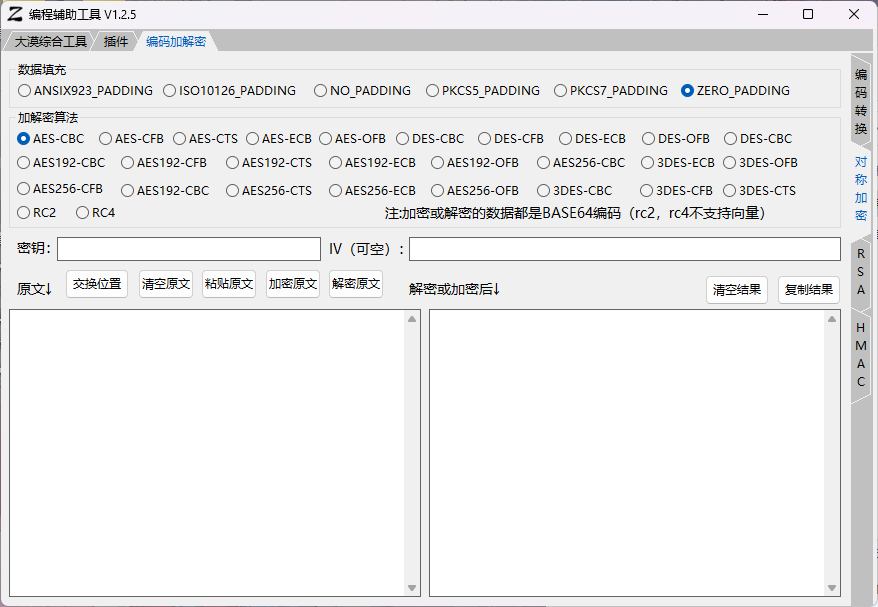Select the 3DES-CBC algorithm radio button
Image resolution: width=878 pixels, height=607 pixels.
(x=544, y=191)
